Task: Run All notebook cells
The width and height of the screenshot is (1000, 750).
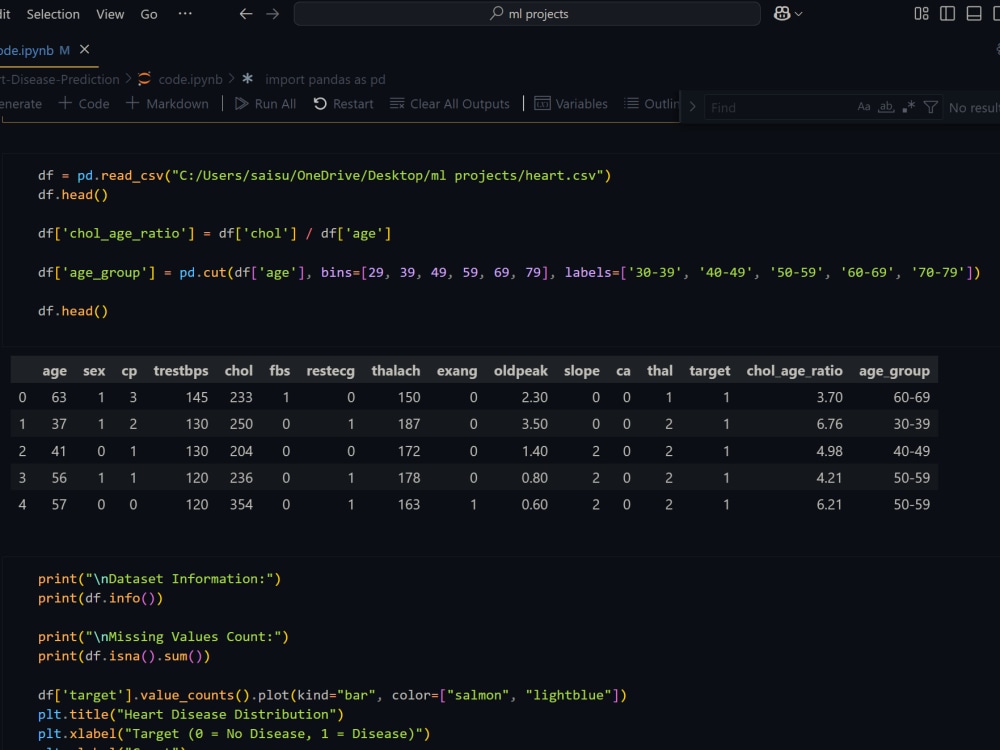Action: pos(265,103)
